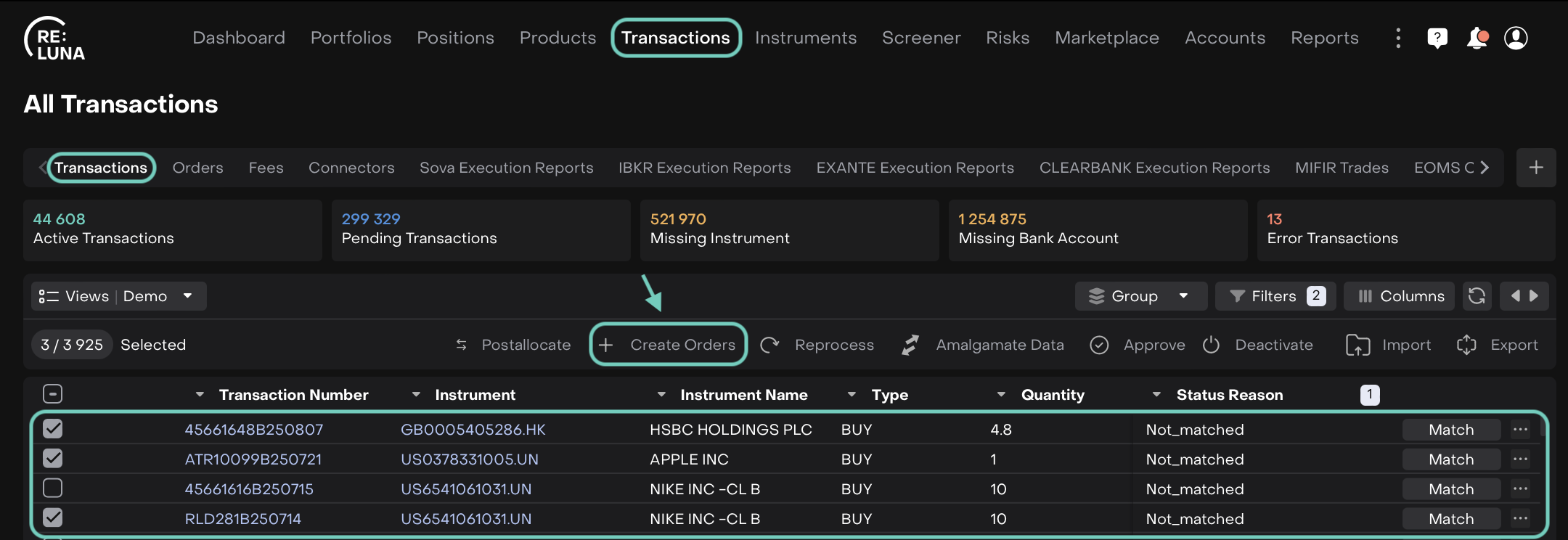
Task: Click the plus icon to add a tab
Action: click(x=1536, y=168)
